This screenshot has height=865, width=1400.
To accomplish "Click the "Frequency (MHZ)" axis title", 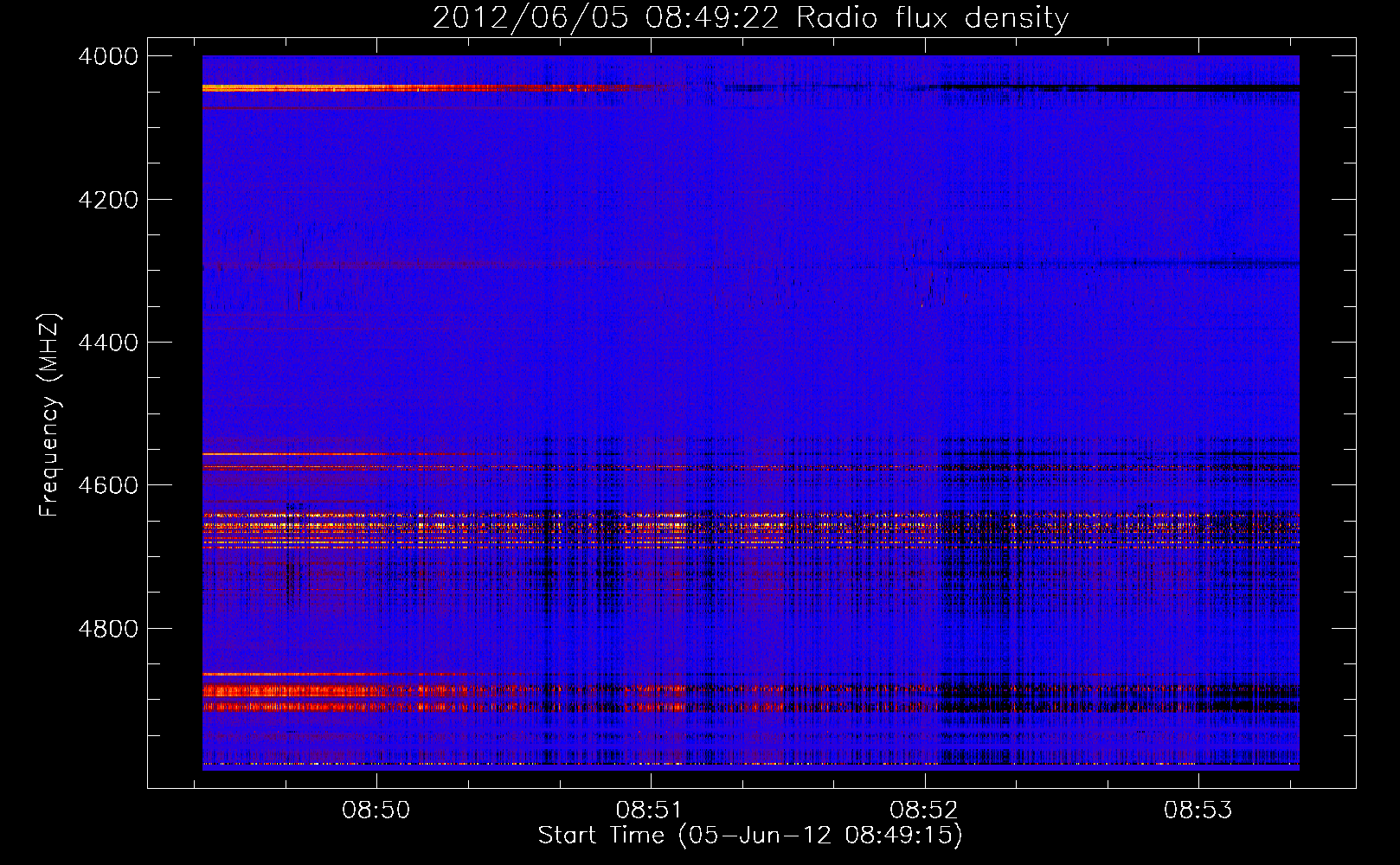I will click(50, 415).
